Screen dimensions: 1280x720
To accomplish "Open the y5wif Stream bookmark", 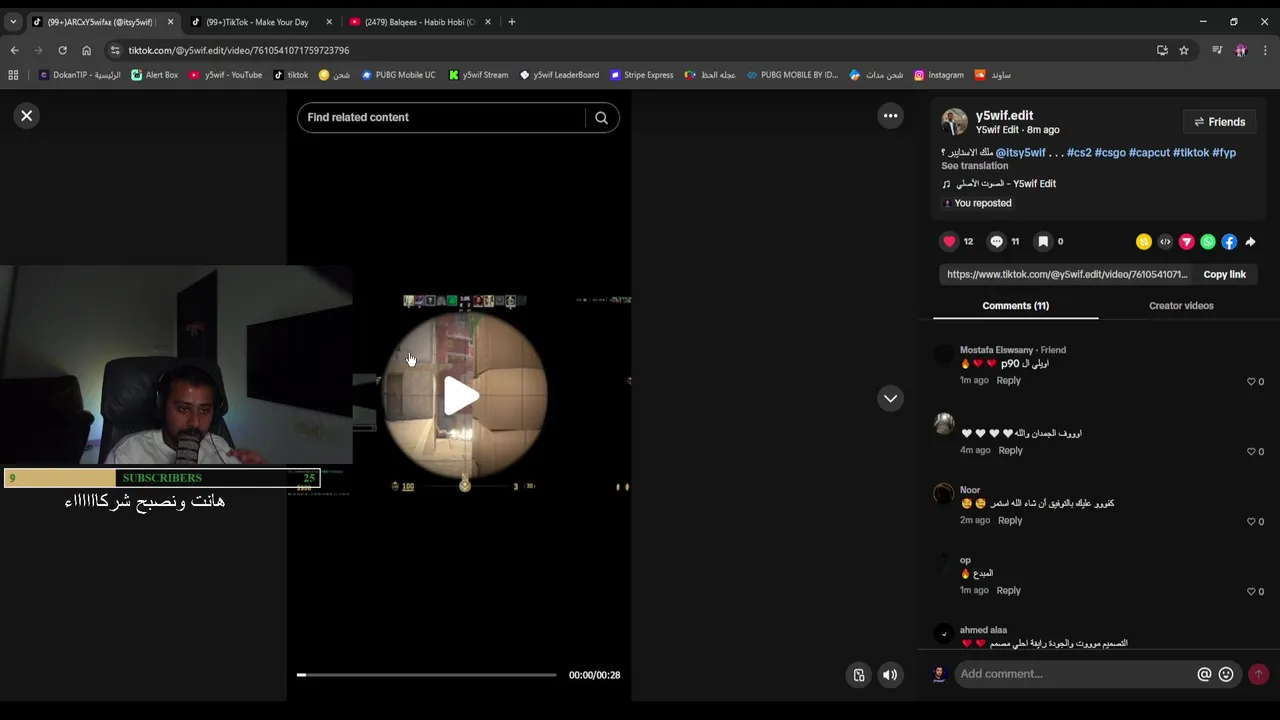I will click(x=478, y=75).
